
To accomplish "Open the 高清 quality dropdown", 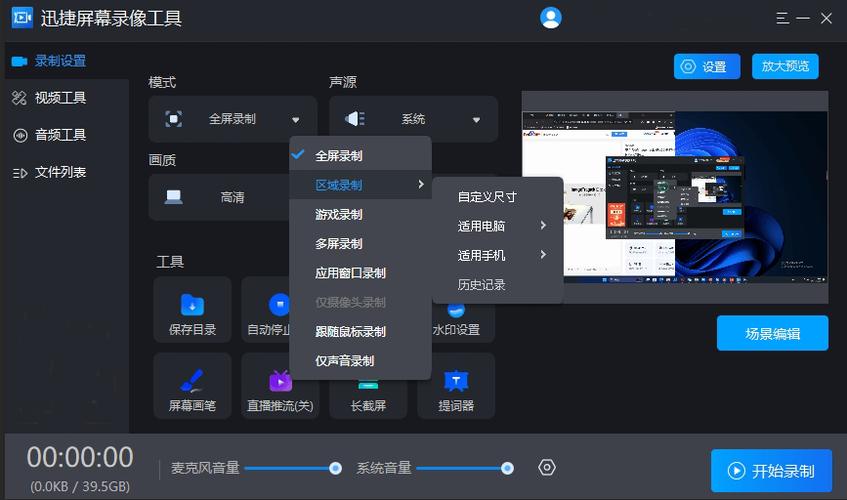I will click(219, 197).
